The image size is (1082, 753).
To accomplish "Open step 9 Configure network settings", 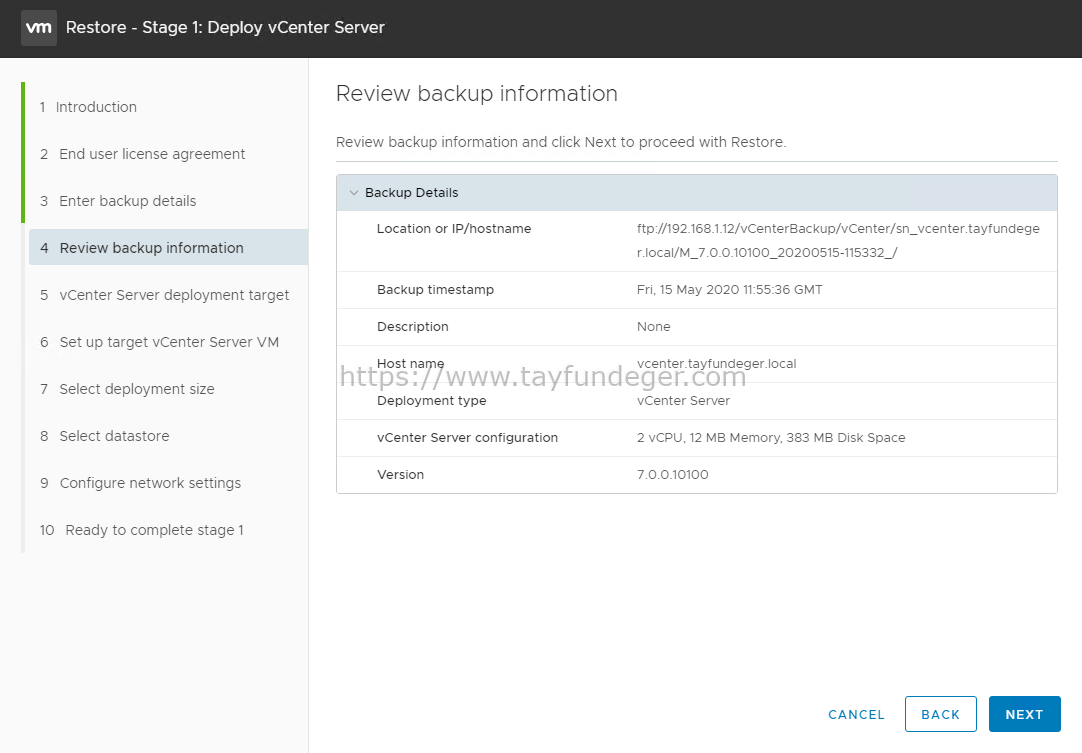I will point(140,482).
